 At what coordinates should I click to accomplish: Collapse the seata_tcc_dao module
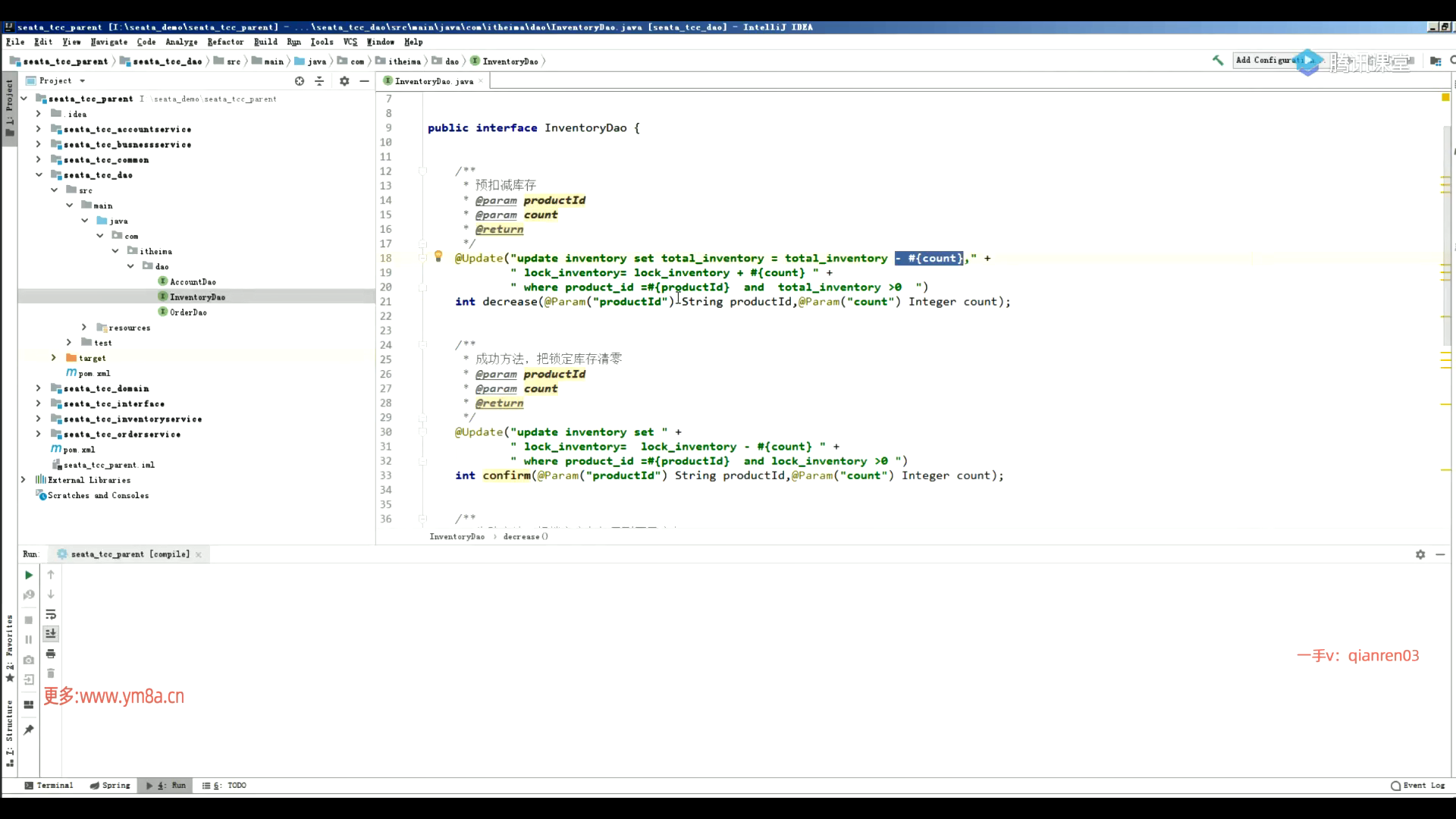point(39,175)
